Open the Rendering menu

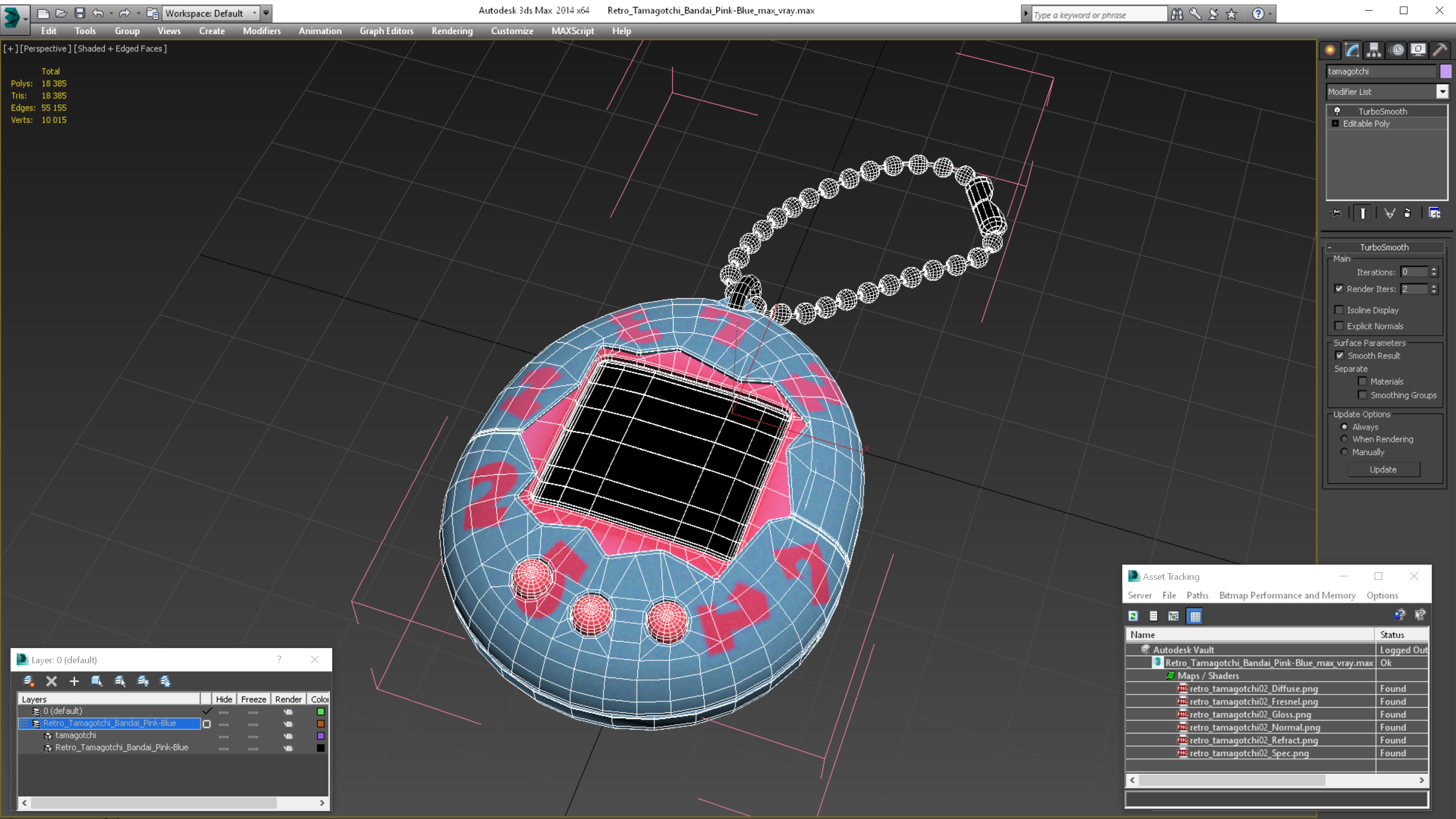(x=451, y=31)
